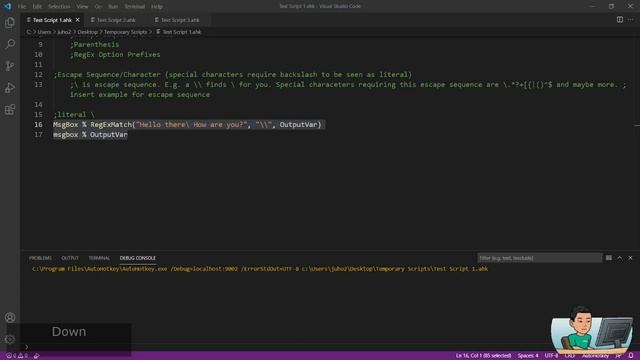Open the Accounts menu icon
This screenshot has width=640, height=360.
point(10,317)
